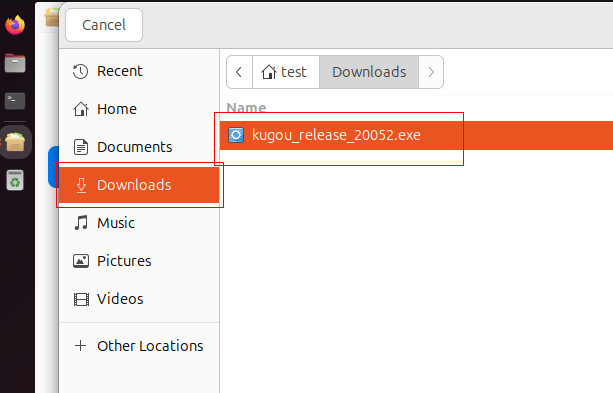Open Terminal from the dock
613x393 pixels.
(15, 101)
